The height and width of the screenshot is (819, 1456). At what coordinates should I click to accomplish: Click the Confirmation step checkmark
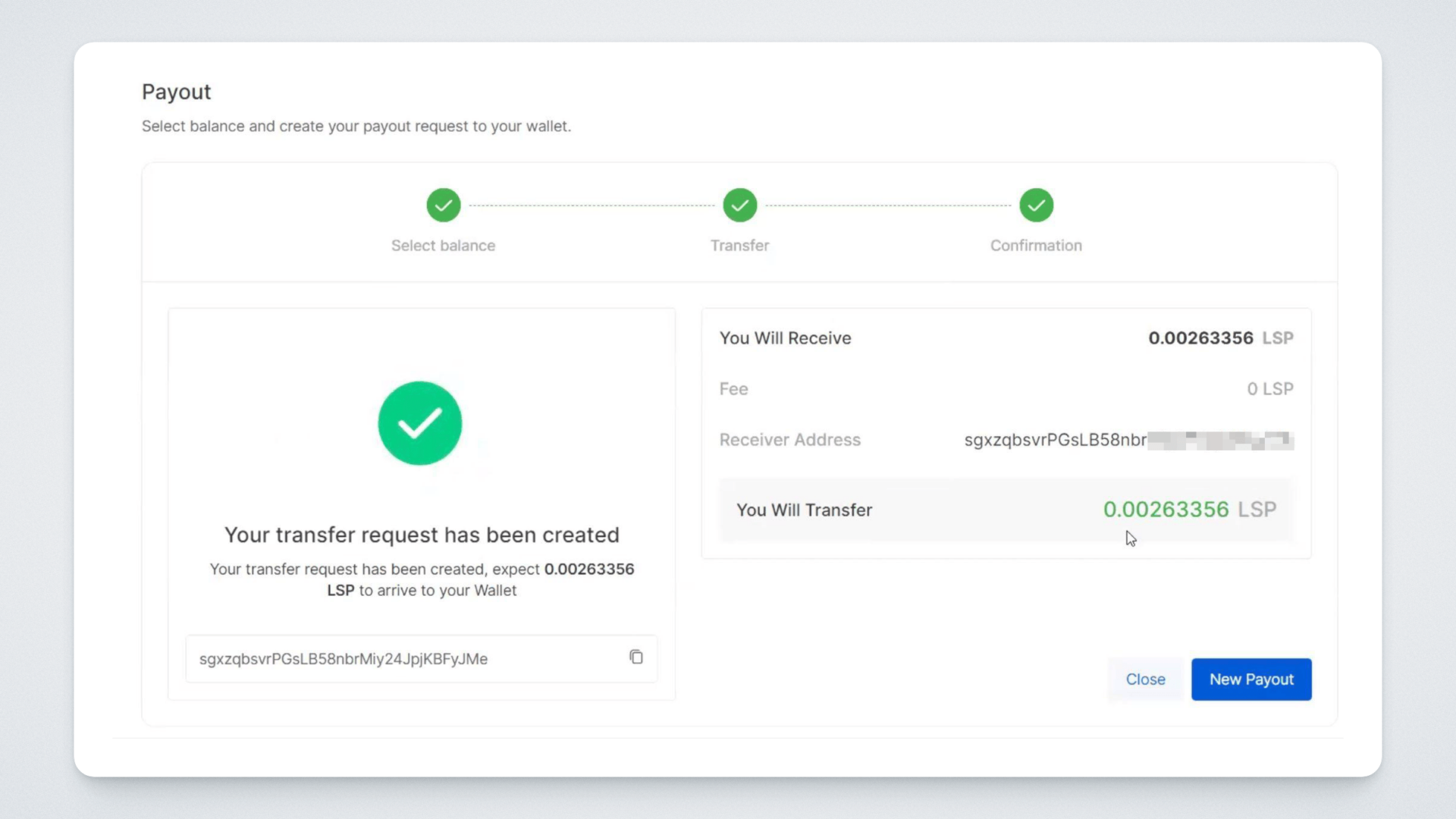pyautogui.click(x=1037, y=206)
